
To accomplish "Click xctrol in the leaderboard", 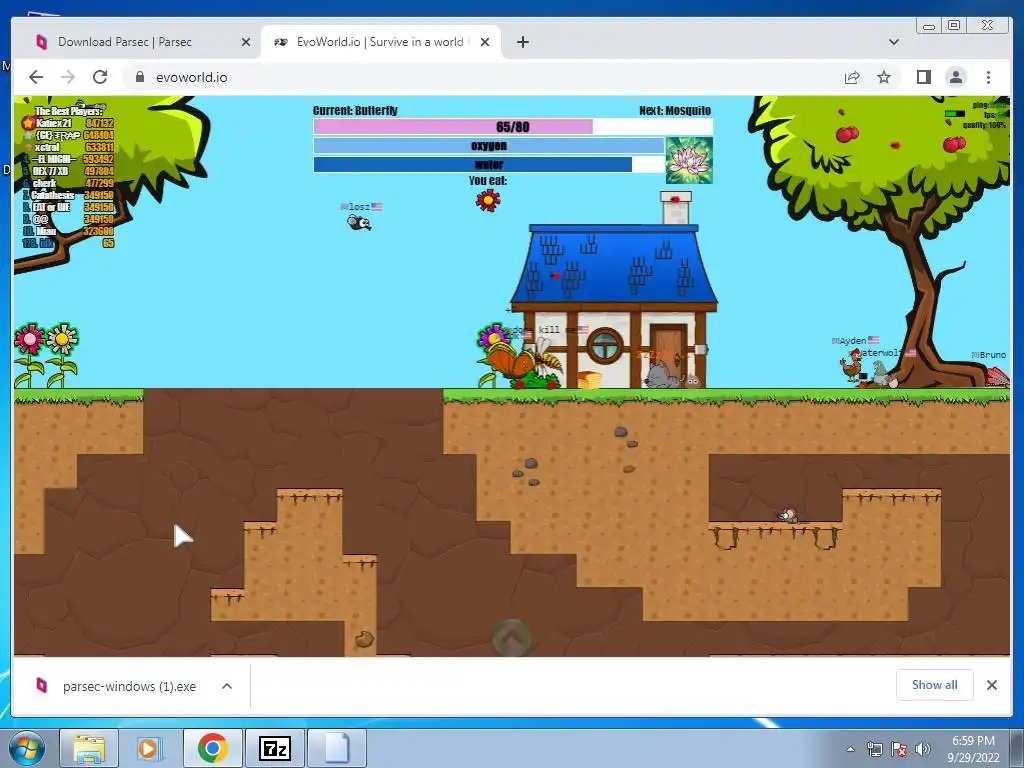I will tap(68, 147).
